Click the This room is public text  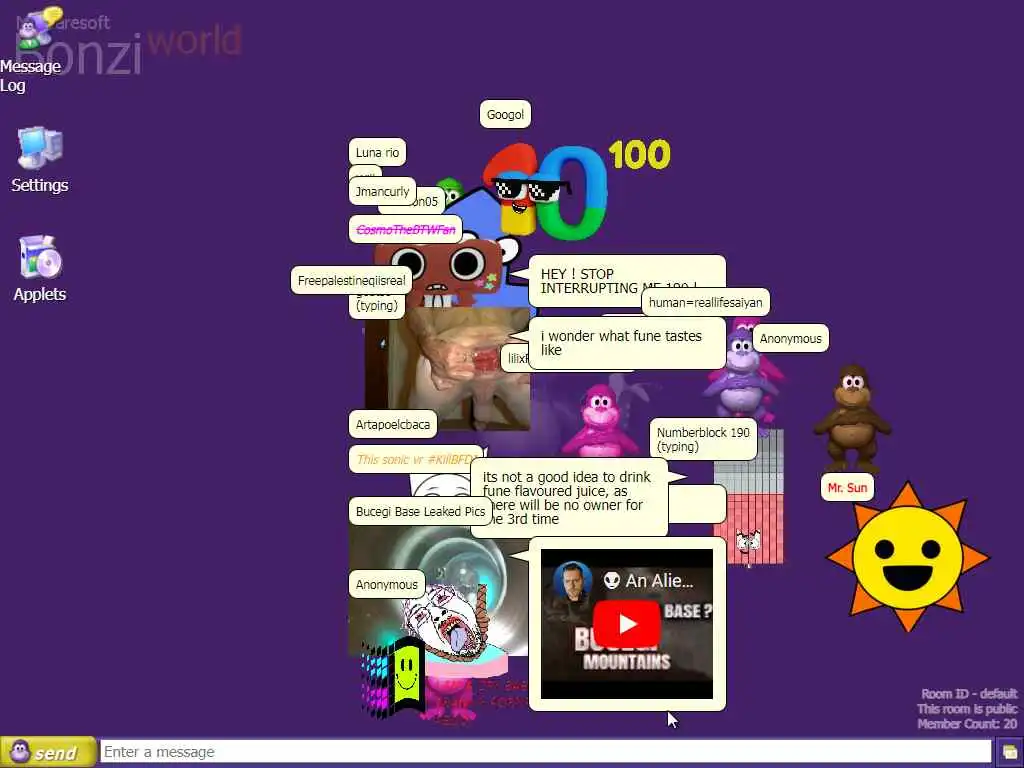pos(967,709)
